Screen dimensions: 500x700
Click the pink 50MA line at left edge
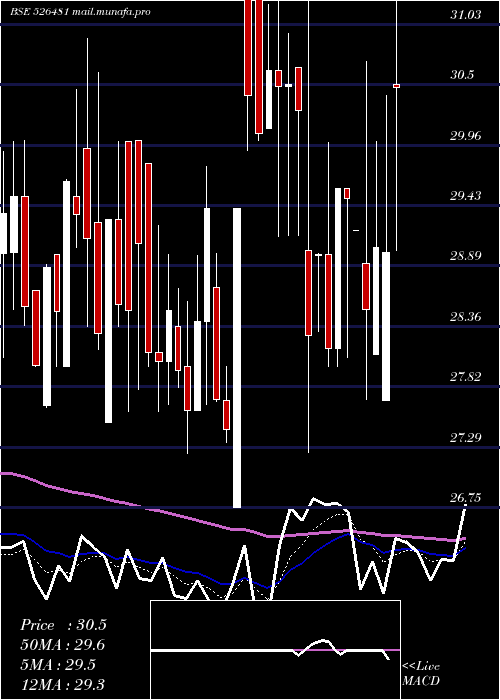click(7, 474)
